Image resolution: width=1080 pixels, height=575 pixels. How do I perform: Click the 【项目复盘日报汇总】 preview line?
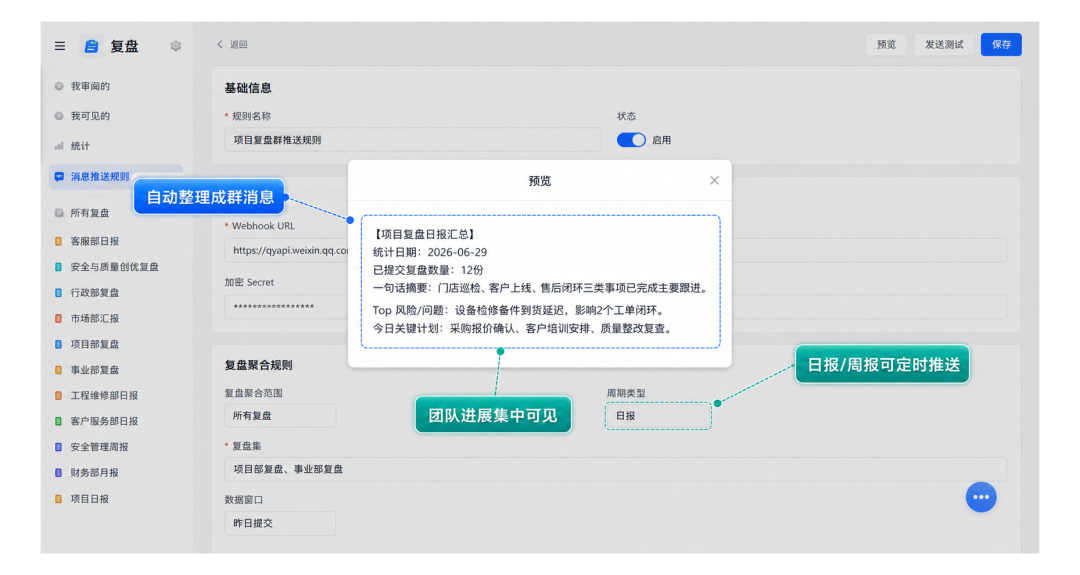[x=425, y=234]
